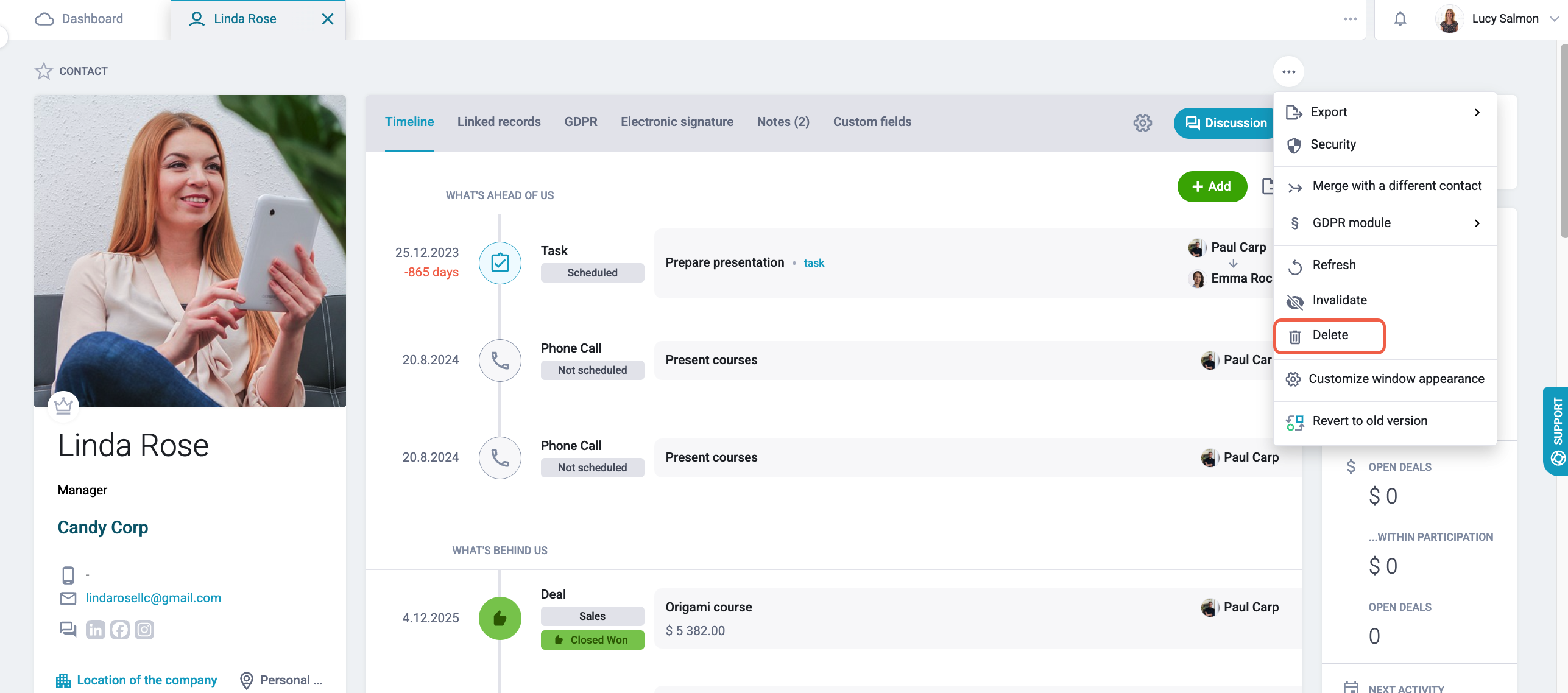Open the three-dots contact actions menu
The width and height of the screenshot is (1568, 693).
(1288, 72)
